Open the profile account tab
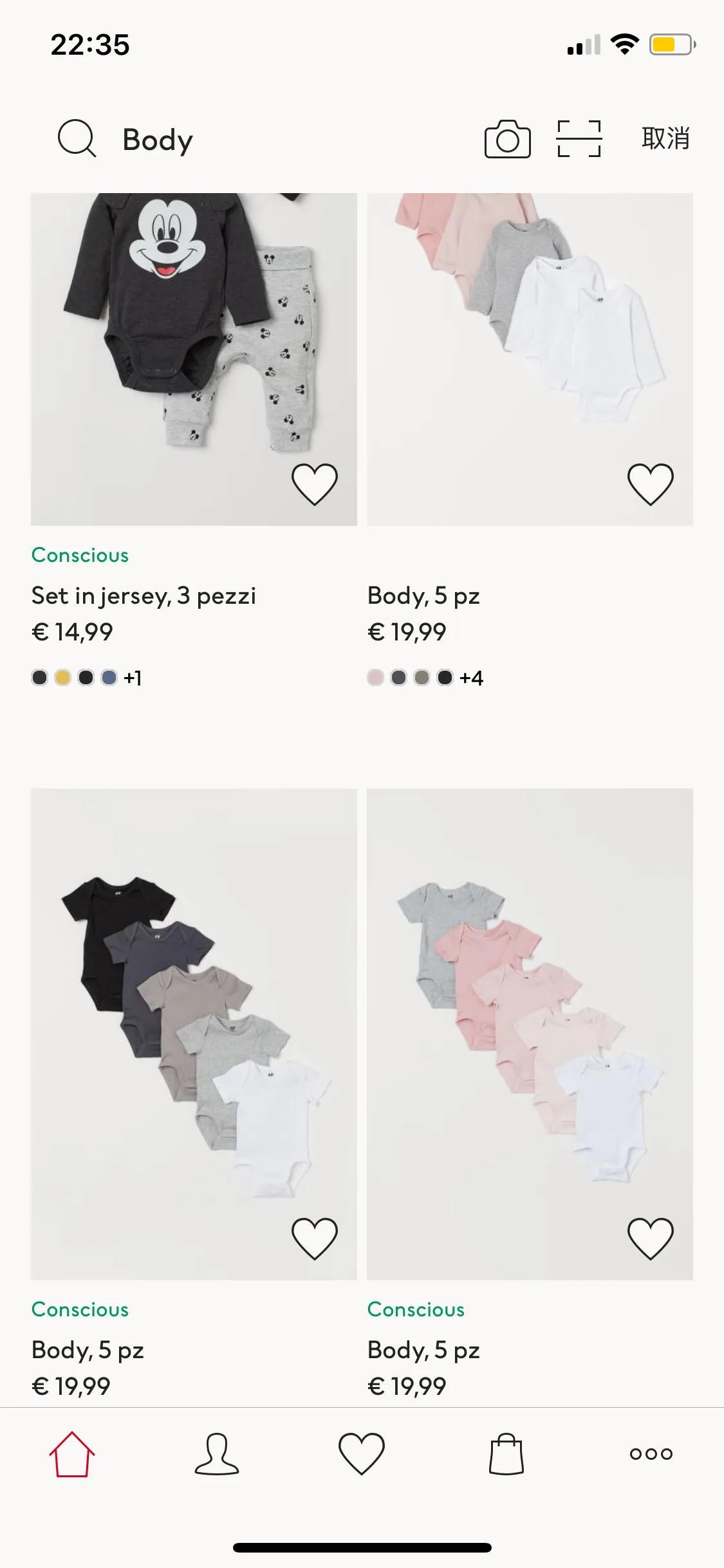Image resolution: width=724 pixels, height=1568 pixels. click(x=217, y=1454)
